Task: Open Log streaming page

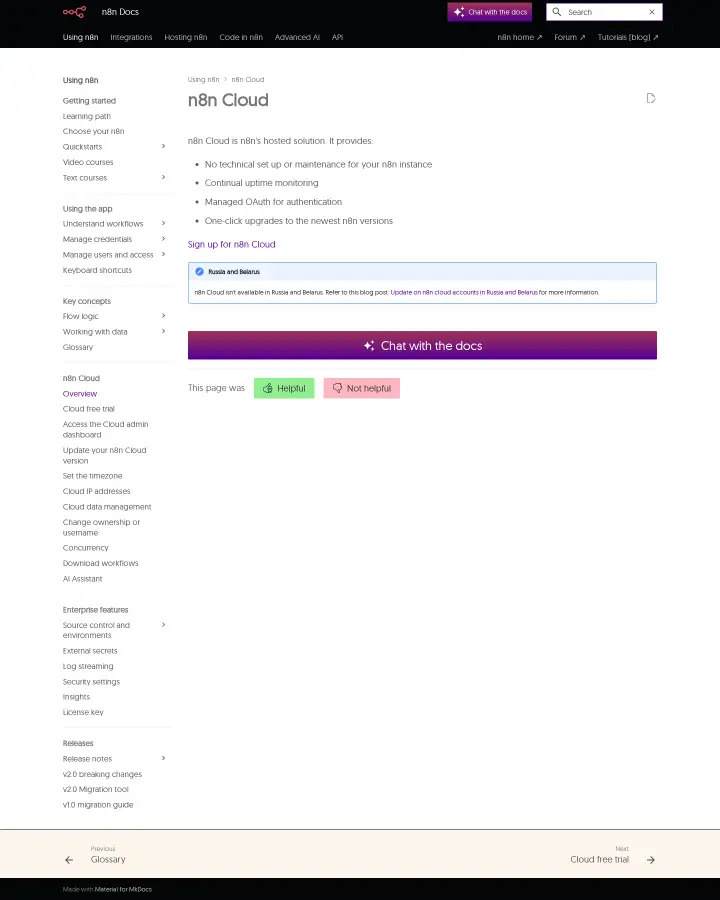Action: tap(88, 666)
